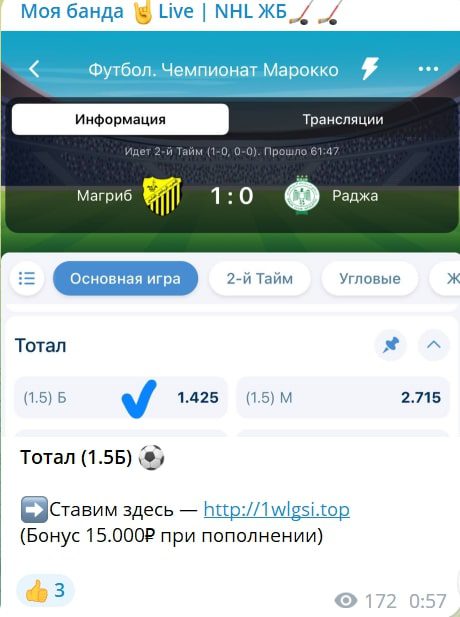This screenshot has width=460, height=617.
Task: Click the Раджа team crest
Action: tap(302, 195)
